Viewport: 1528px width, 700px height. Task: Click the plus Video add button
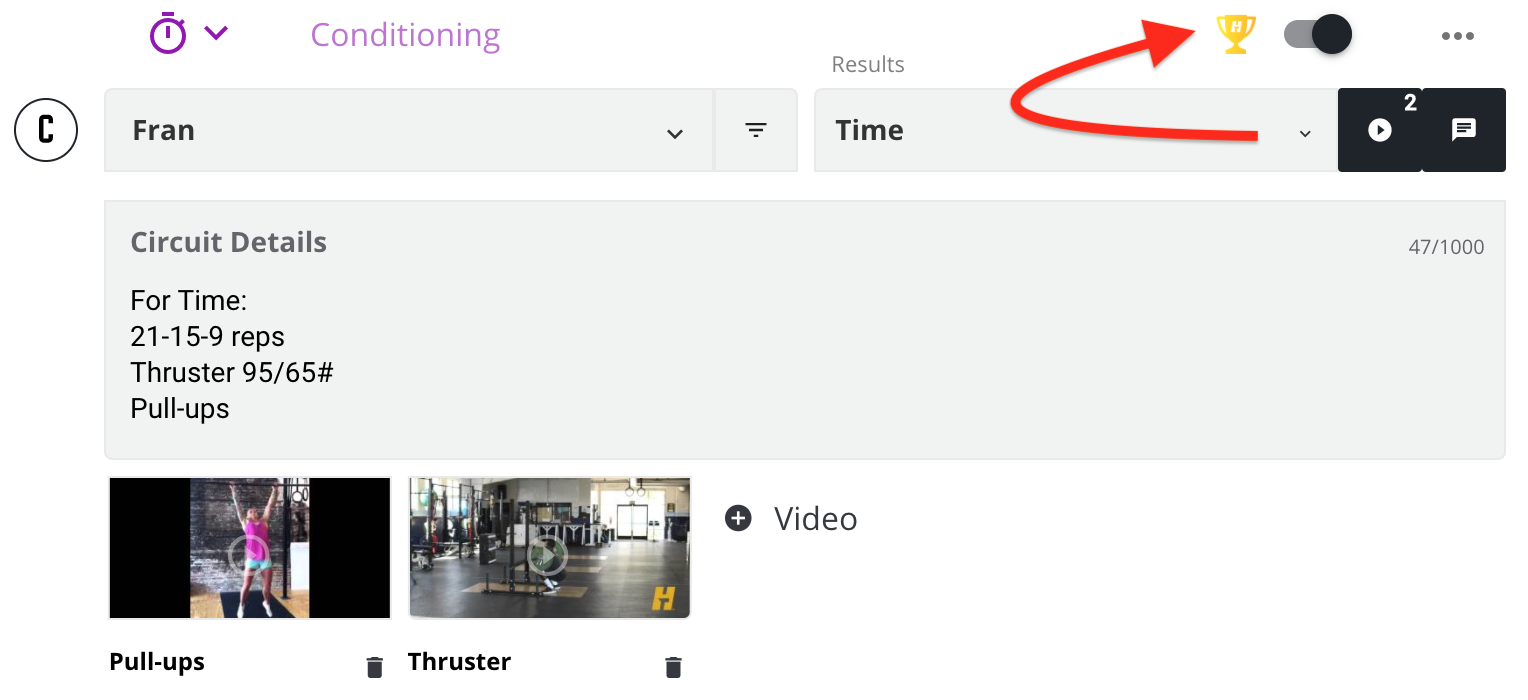(x=791, y=518)
